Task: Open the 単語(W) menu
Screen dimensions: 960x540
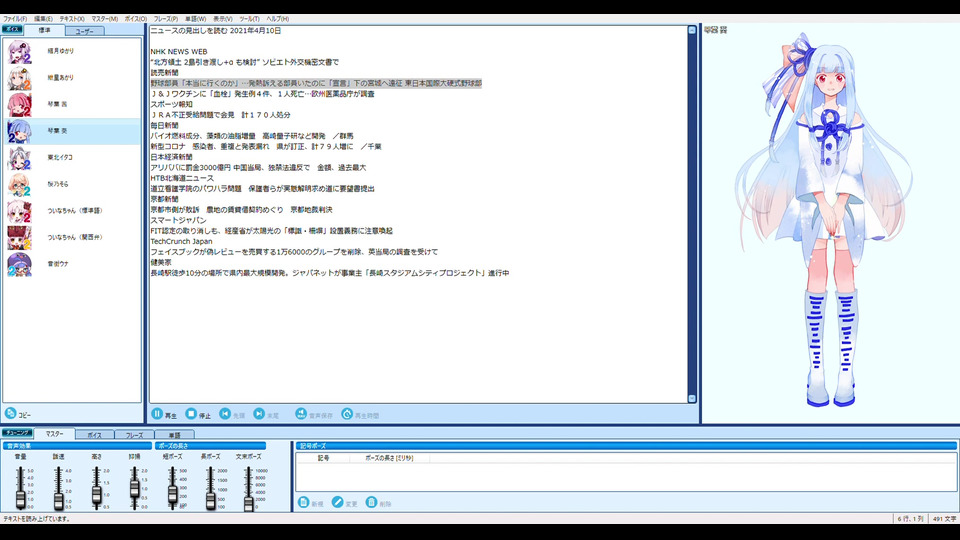Action: [196, 19]
